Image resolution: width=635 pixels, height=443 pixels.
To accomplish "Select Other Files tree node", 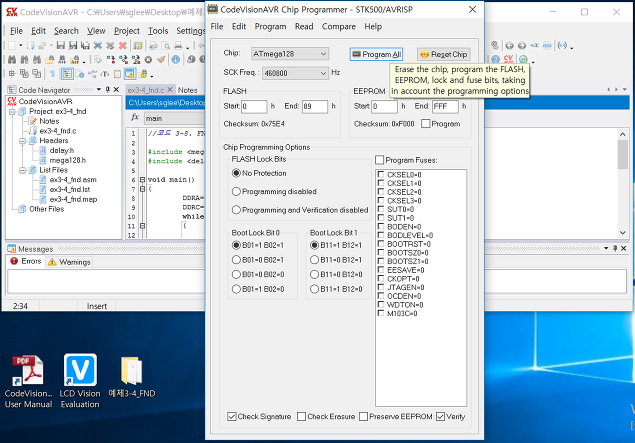I will [x=47, y=209].
